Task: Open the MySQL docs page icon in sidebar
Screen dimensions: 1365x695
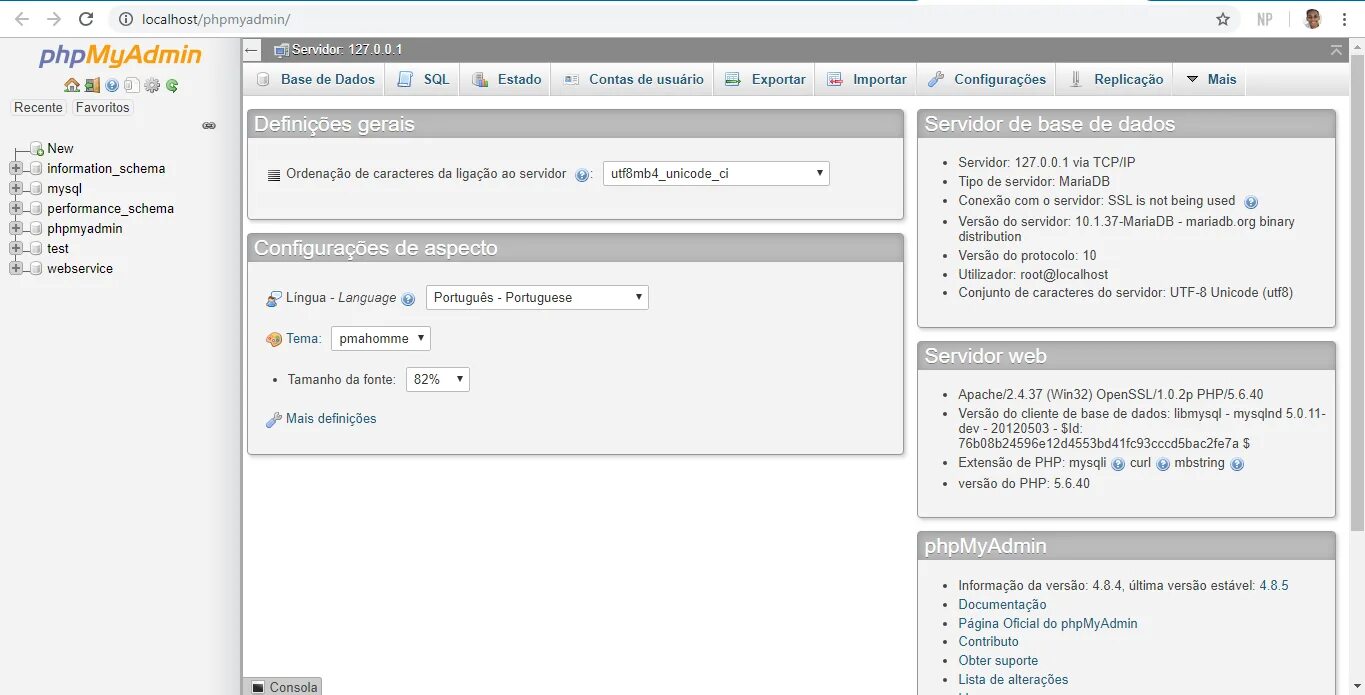Action: (132, 86)
